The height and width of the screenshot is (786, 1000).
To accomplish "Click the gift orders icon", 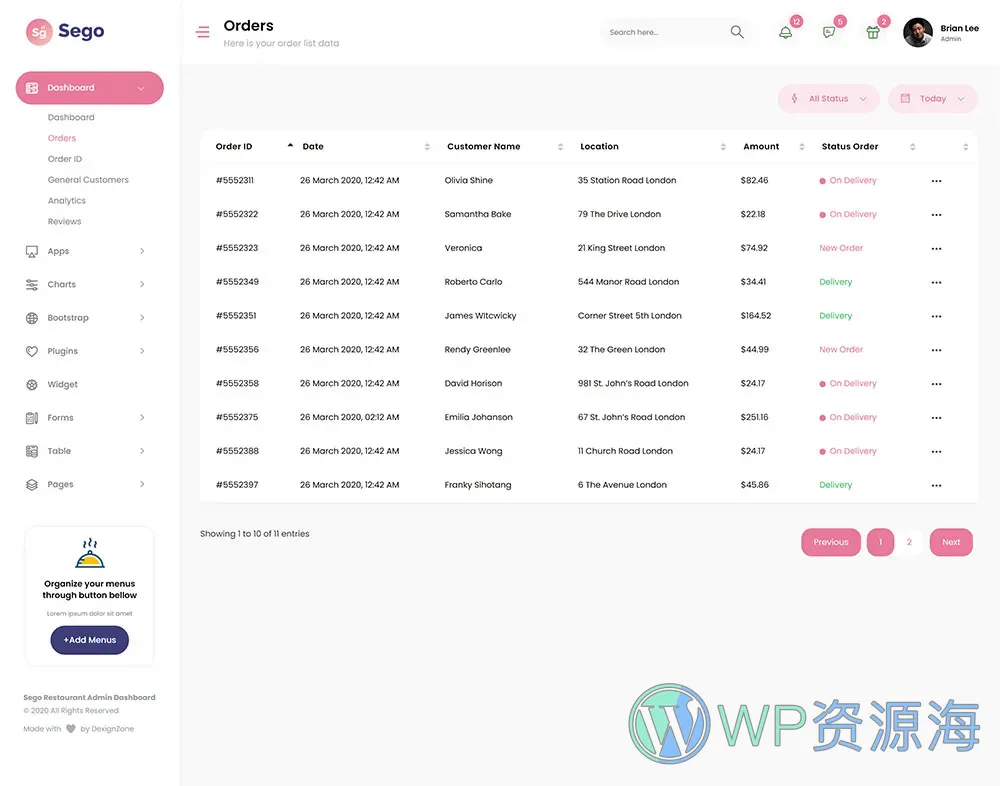I will [x=872, y=32].
